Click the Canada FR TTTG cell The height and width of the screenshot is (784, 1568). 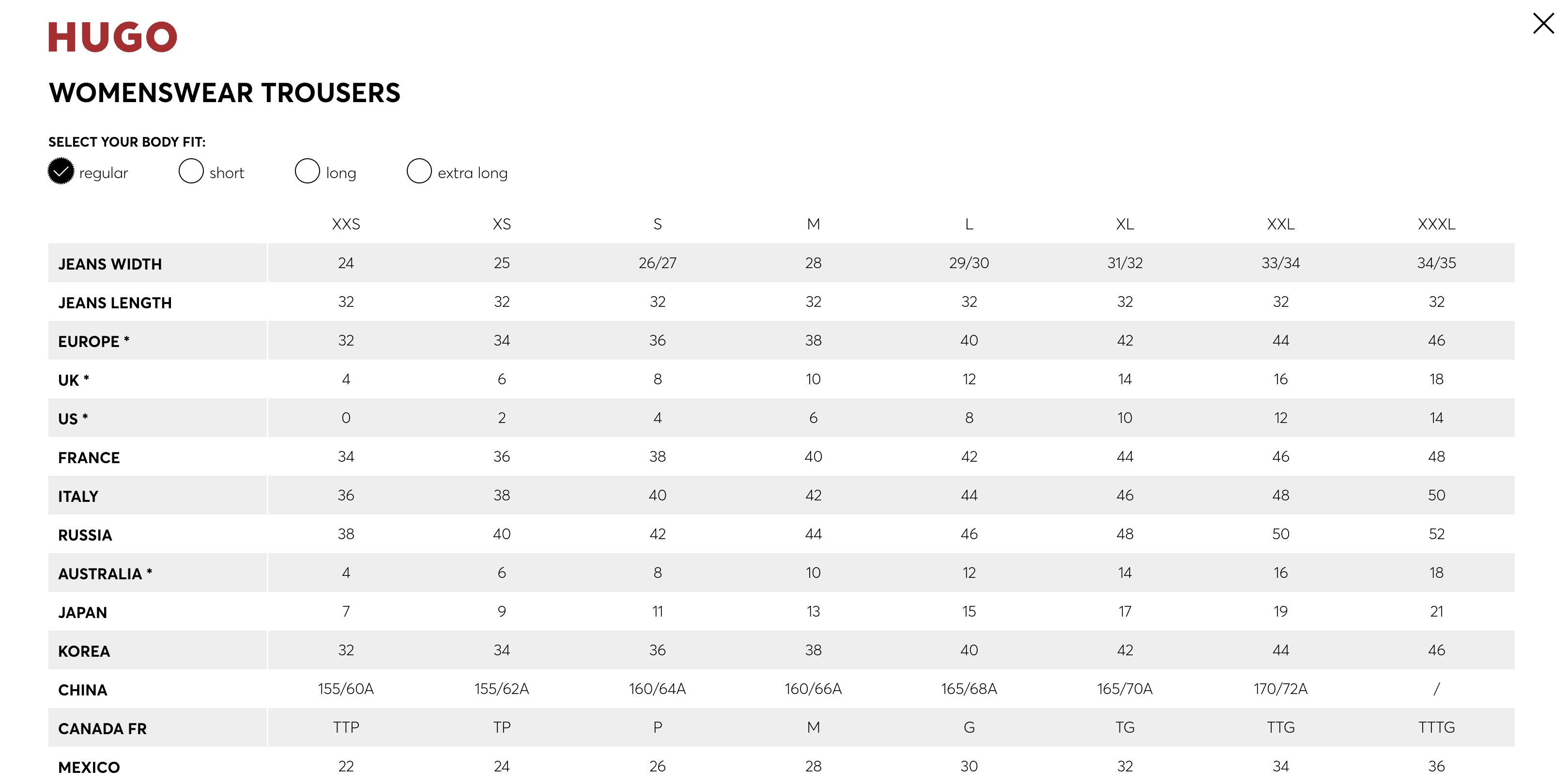pyautogui.click(x=1436, y=727)
